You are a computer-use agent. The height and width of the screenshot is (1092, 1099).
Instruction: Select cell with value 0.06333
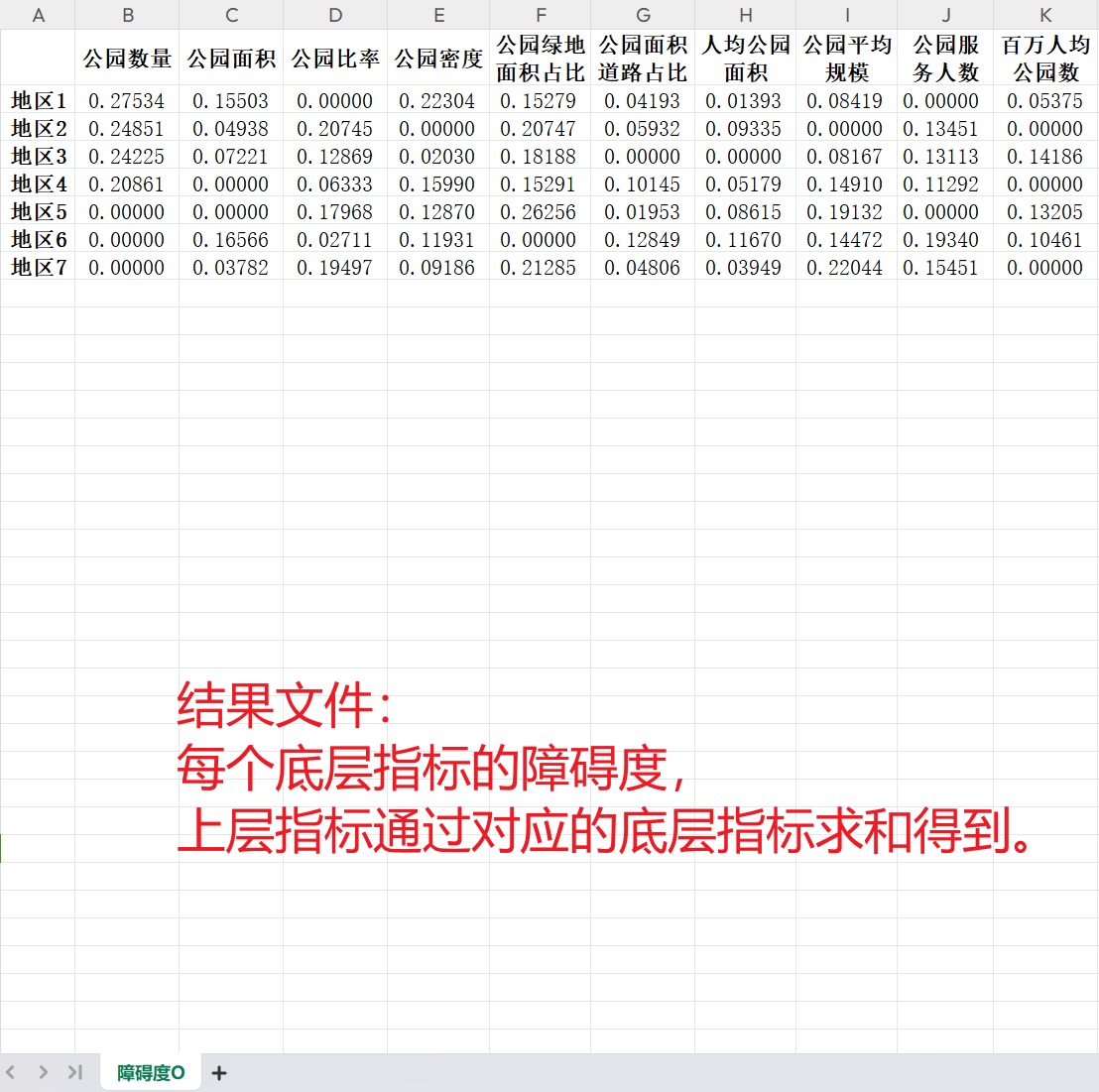coord(335,184)
